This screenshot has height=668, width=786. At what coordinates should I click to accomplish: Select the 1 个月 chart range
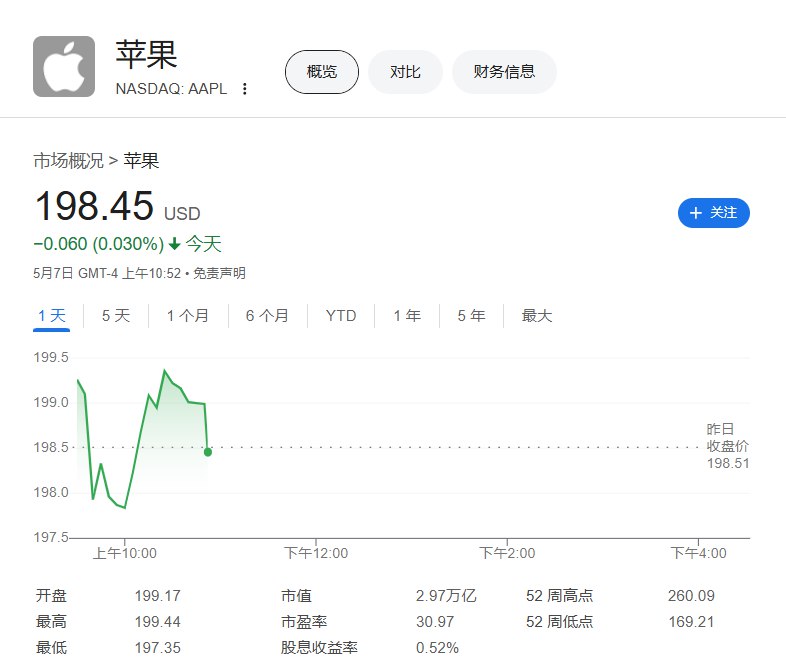pos(187,316)
